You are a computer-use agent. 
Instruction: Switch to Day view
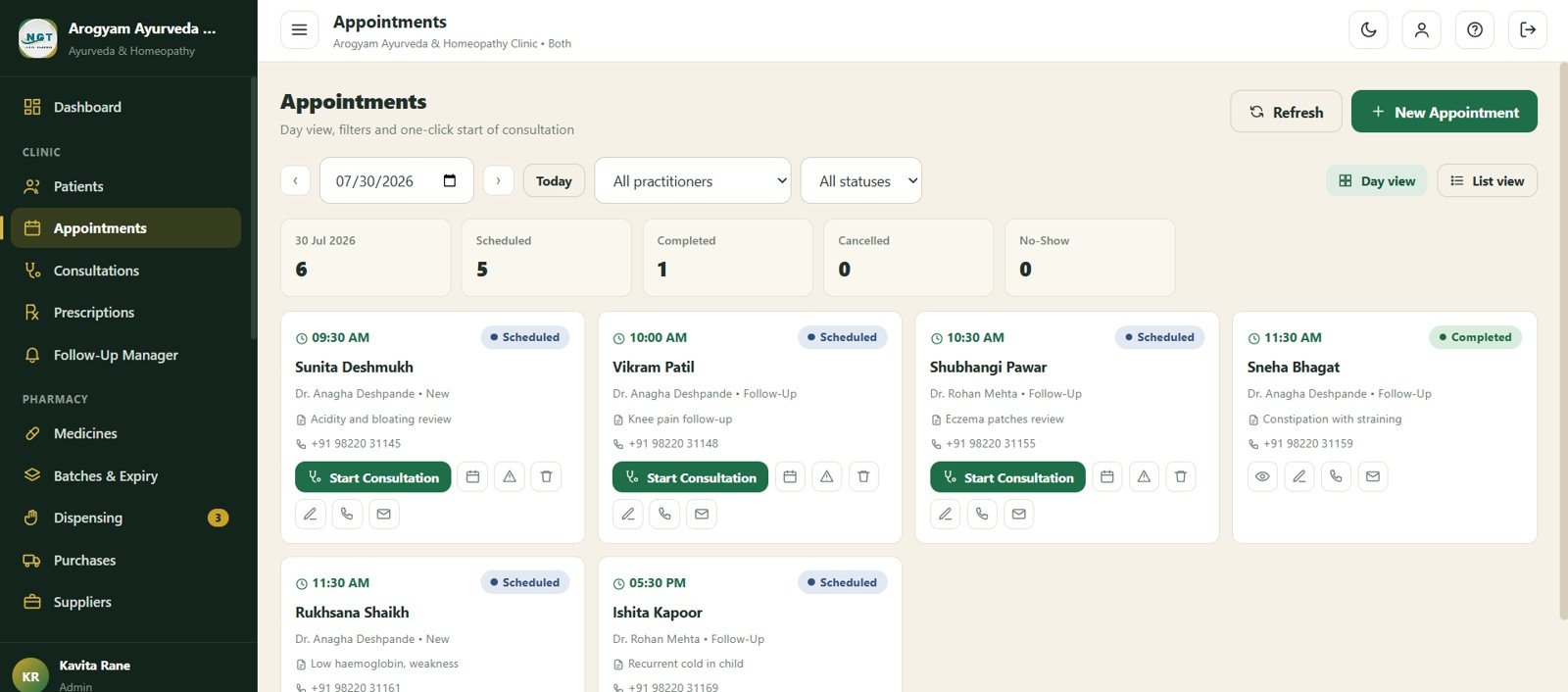coord(1376,180)
